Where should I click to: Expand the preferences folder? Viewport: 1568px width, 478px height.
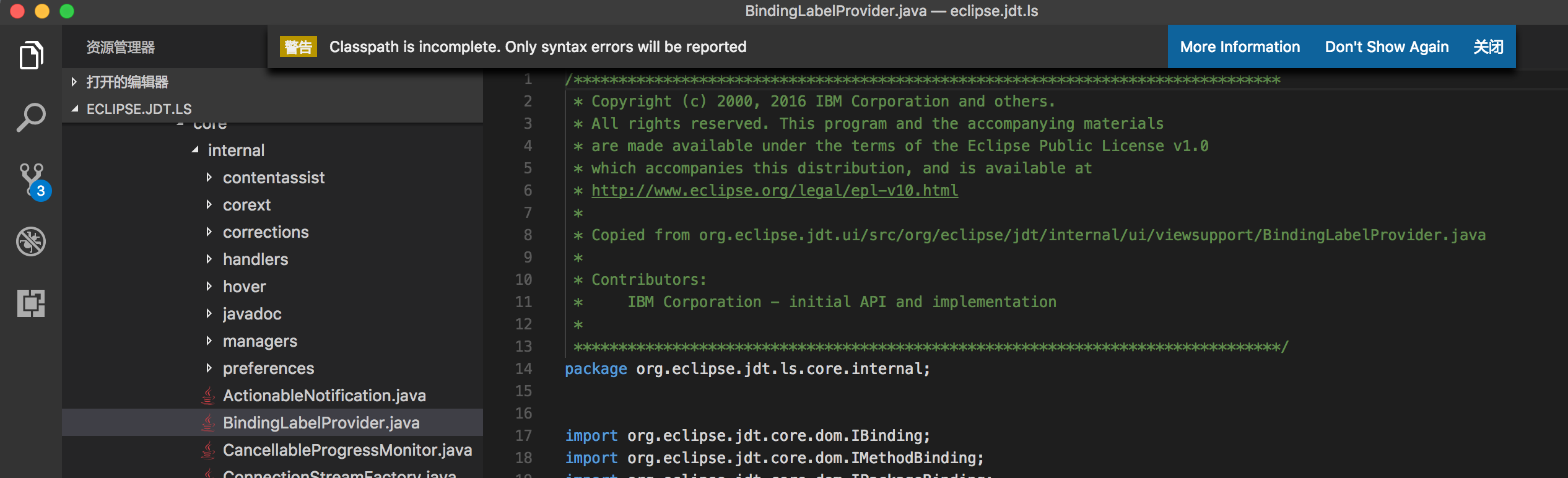point(209,368)
